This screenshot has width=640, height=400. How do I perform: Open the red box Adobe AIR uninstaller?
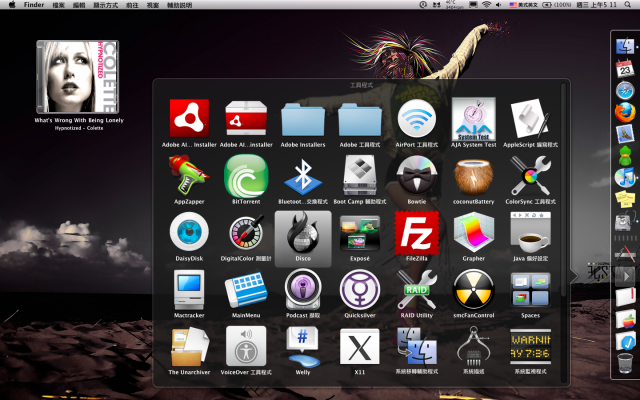pos(246,118)
